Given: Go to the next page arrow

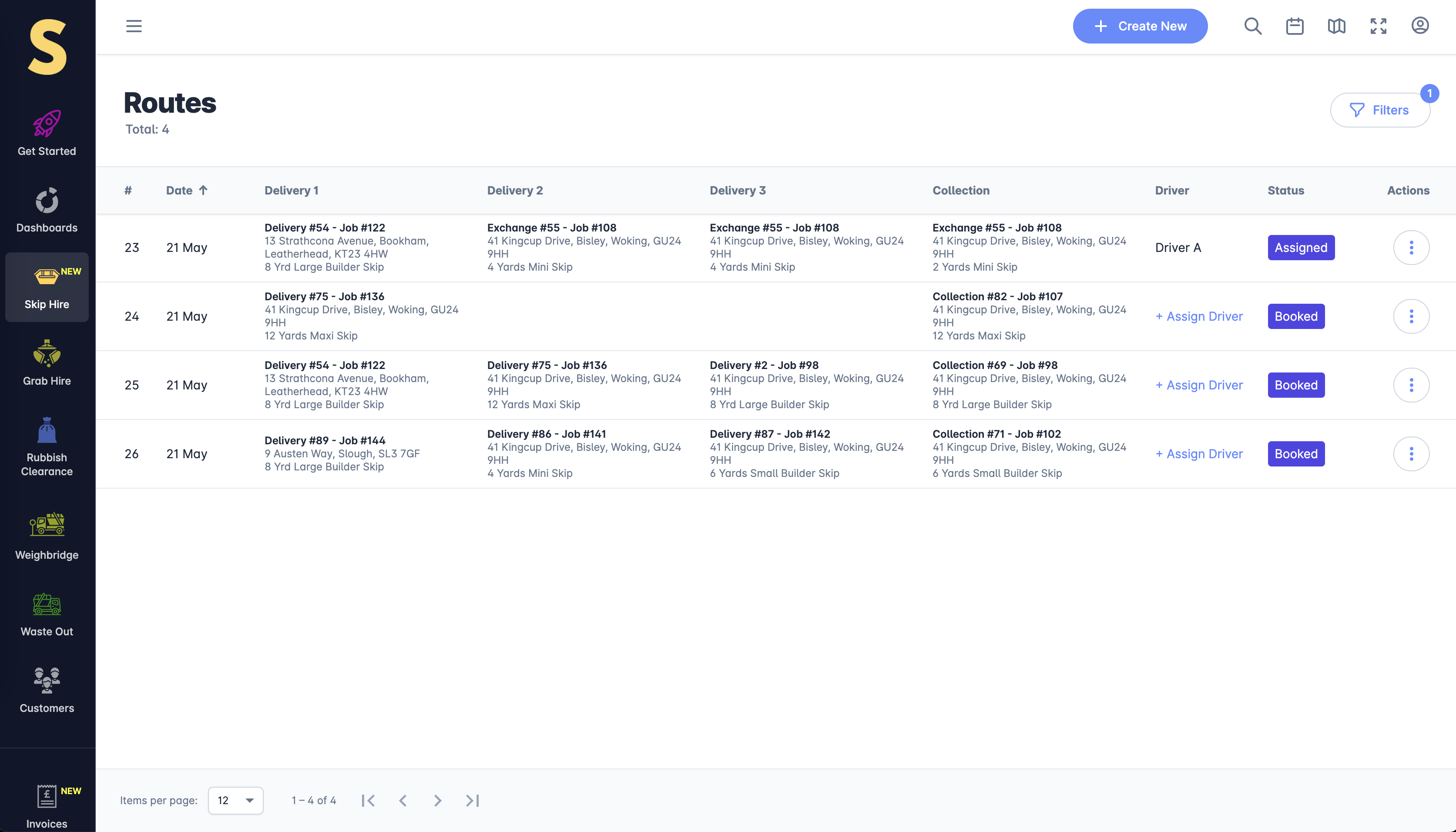Looking at the screenshot, I should point(437,800).
